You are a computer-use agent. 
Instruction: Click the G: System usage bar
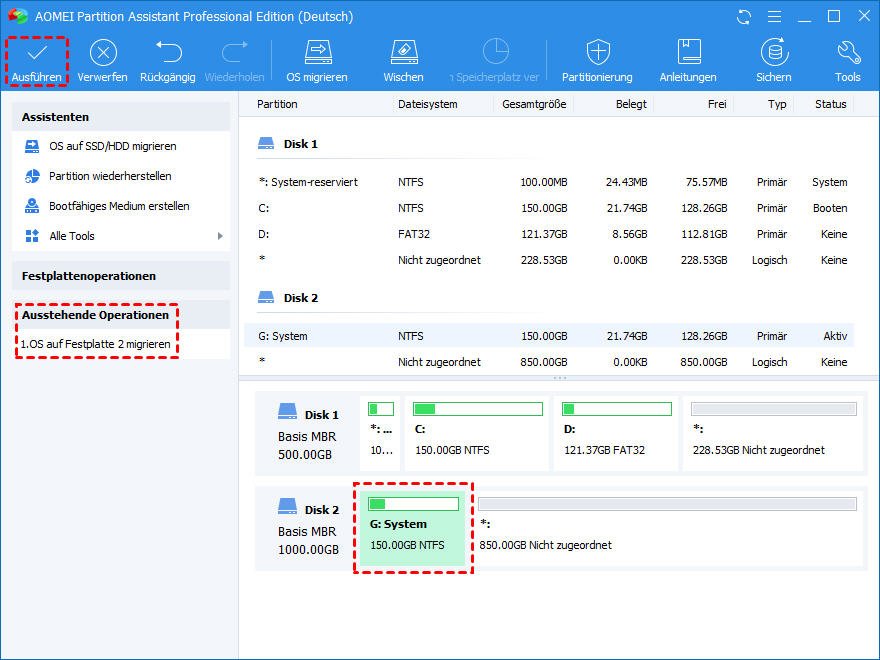click(x=413, y=503)
